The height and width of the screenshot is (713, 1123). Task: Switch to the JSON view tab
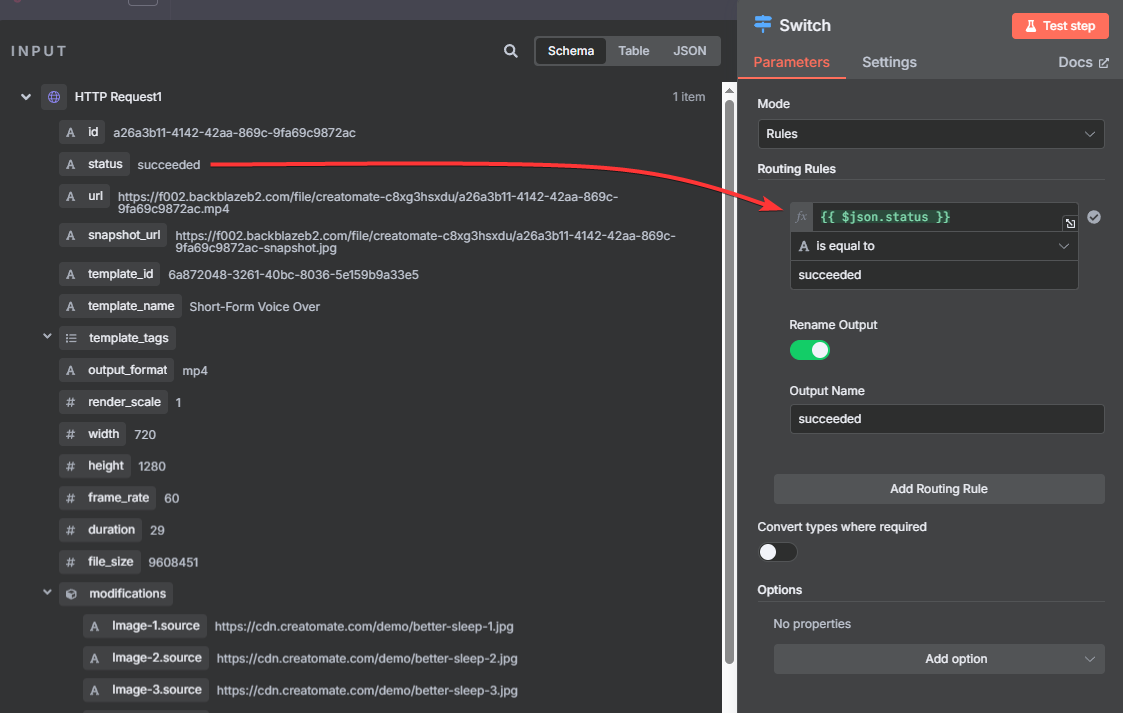689,51
